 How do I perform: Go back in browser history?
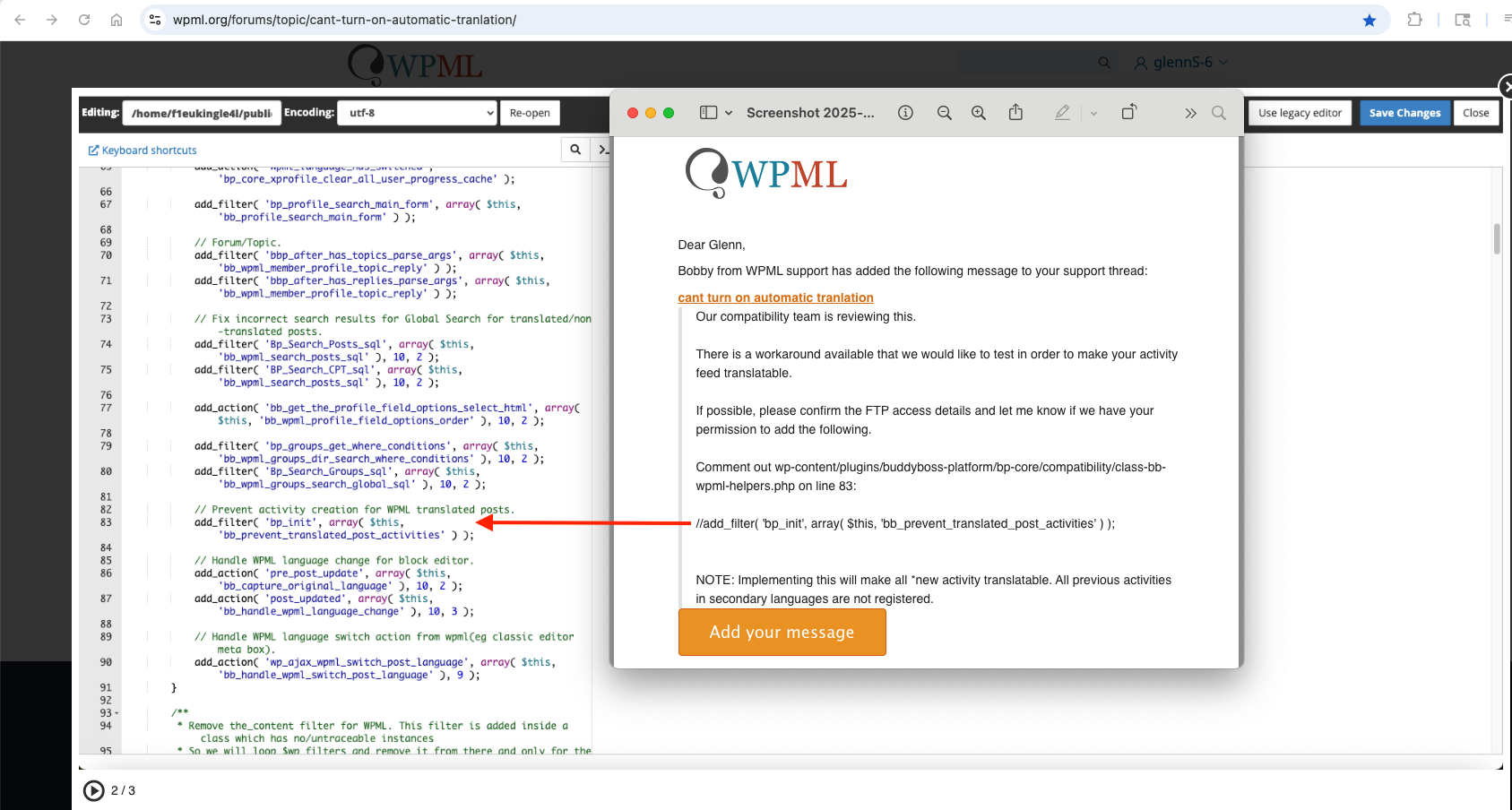[20, 20]
